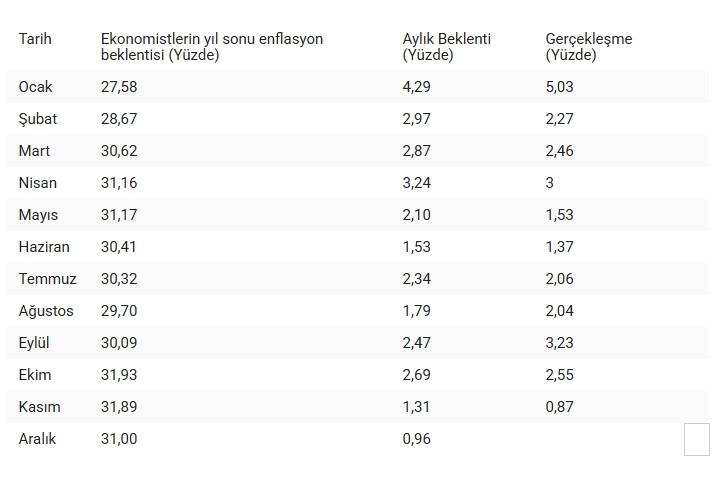Click the Tarih column header

tap(35, 39)
